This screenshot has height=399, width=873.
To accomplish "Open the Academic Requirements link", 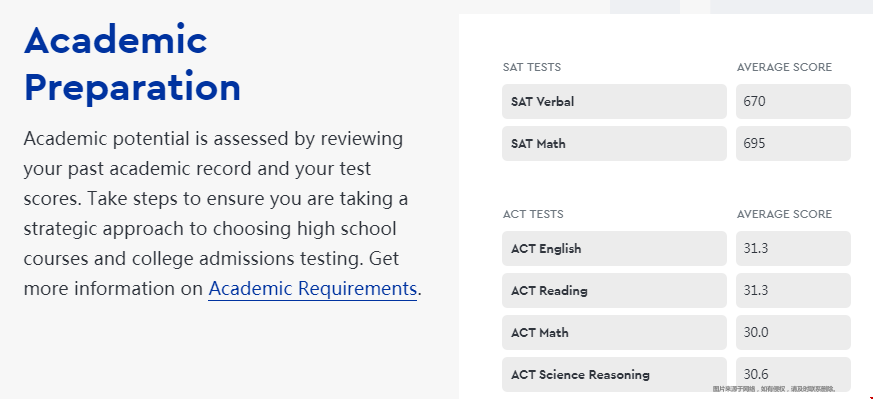I will 312,289.
